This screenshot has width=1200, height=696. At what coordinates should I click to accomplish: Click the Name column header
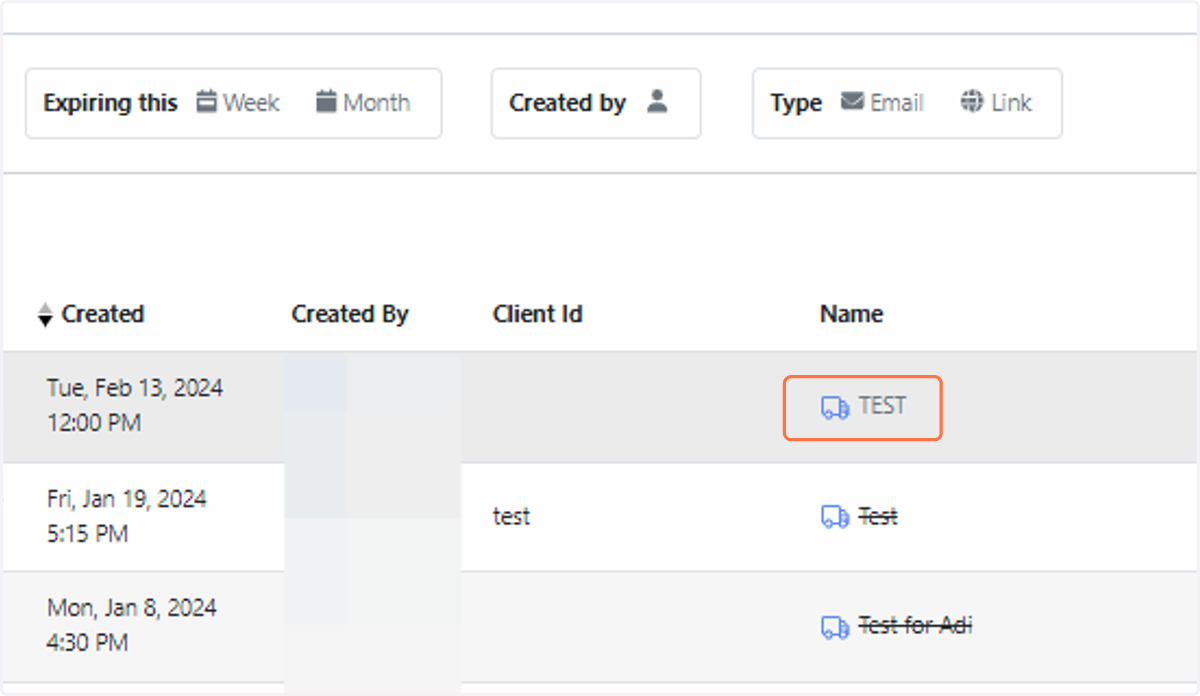[851, 314]
